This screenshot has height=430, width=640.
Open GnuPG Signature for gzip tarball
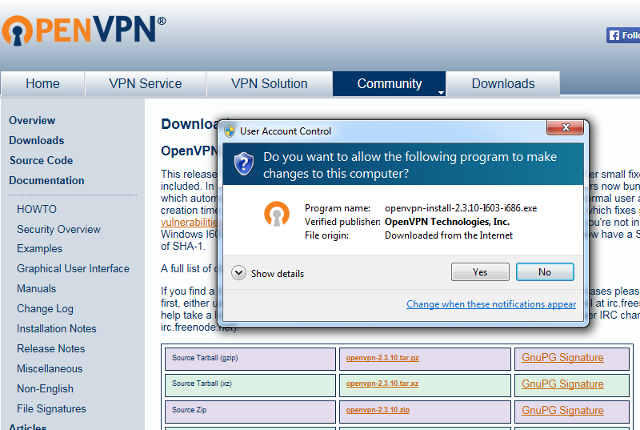coord(562,357)
